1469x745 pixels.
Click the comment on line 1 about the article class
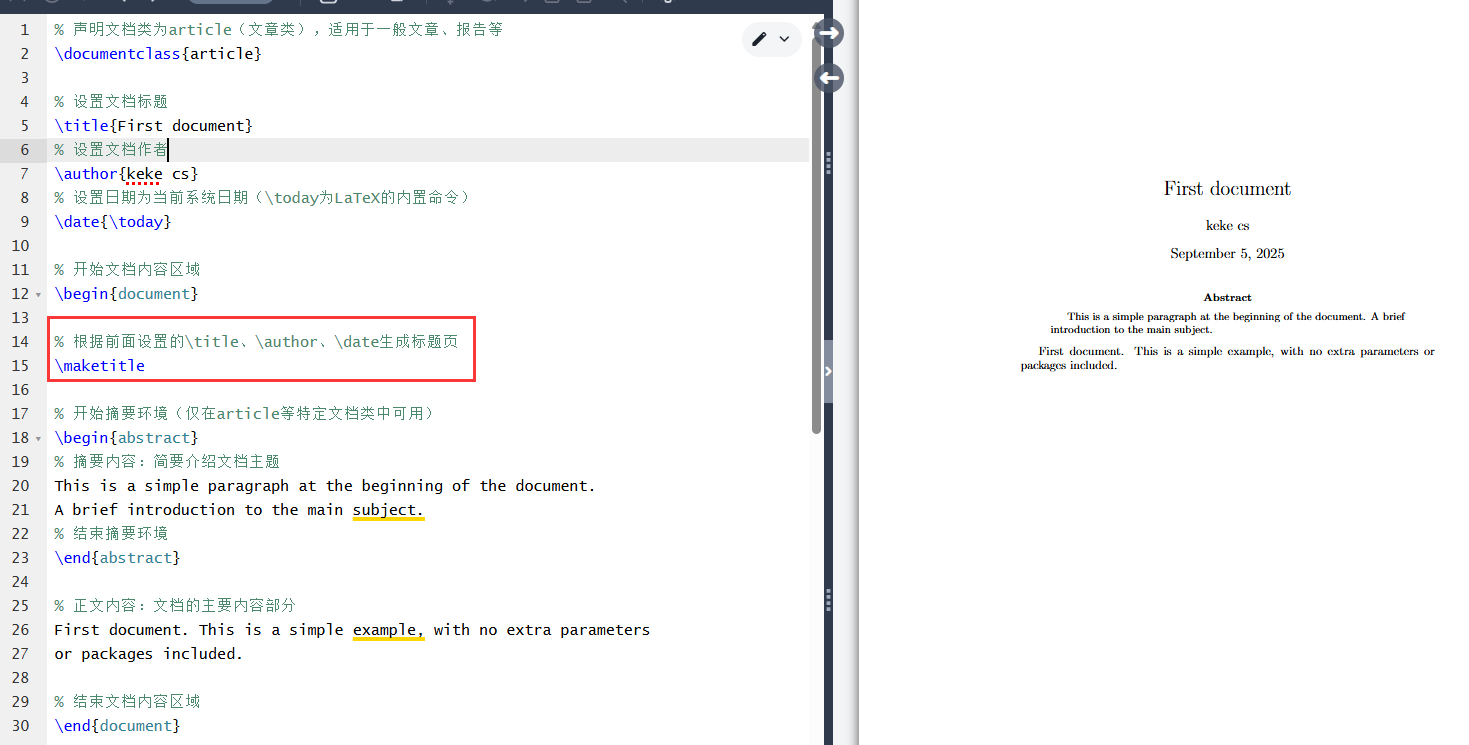278,30
